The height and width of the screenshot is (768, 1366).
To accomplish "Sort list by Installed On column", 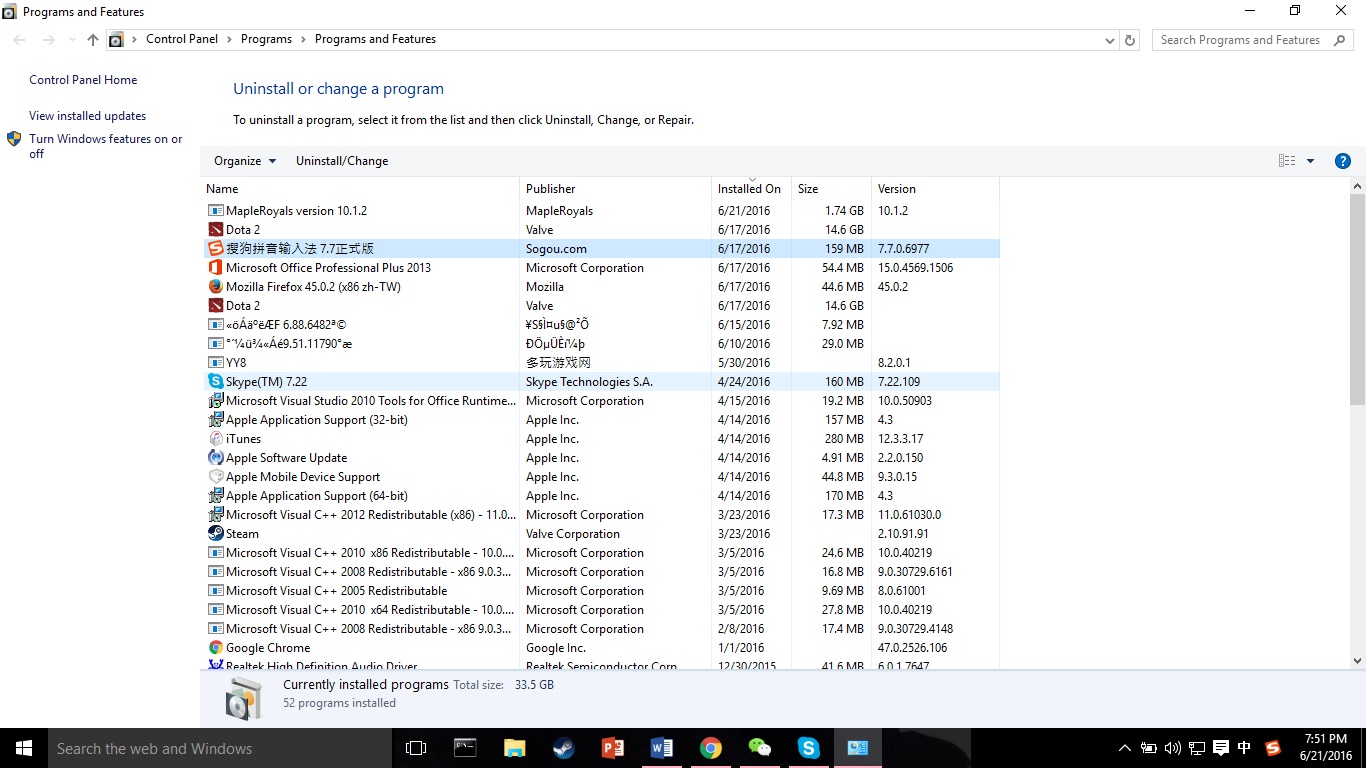I will (x=751, y=189).
